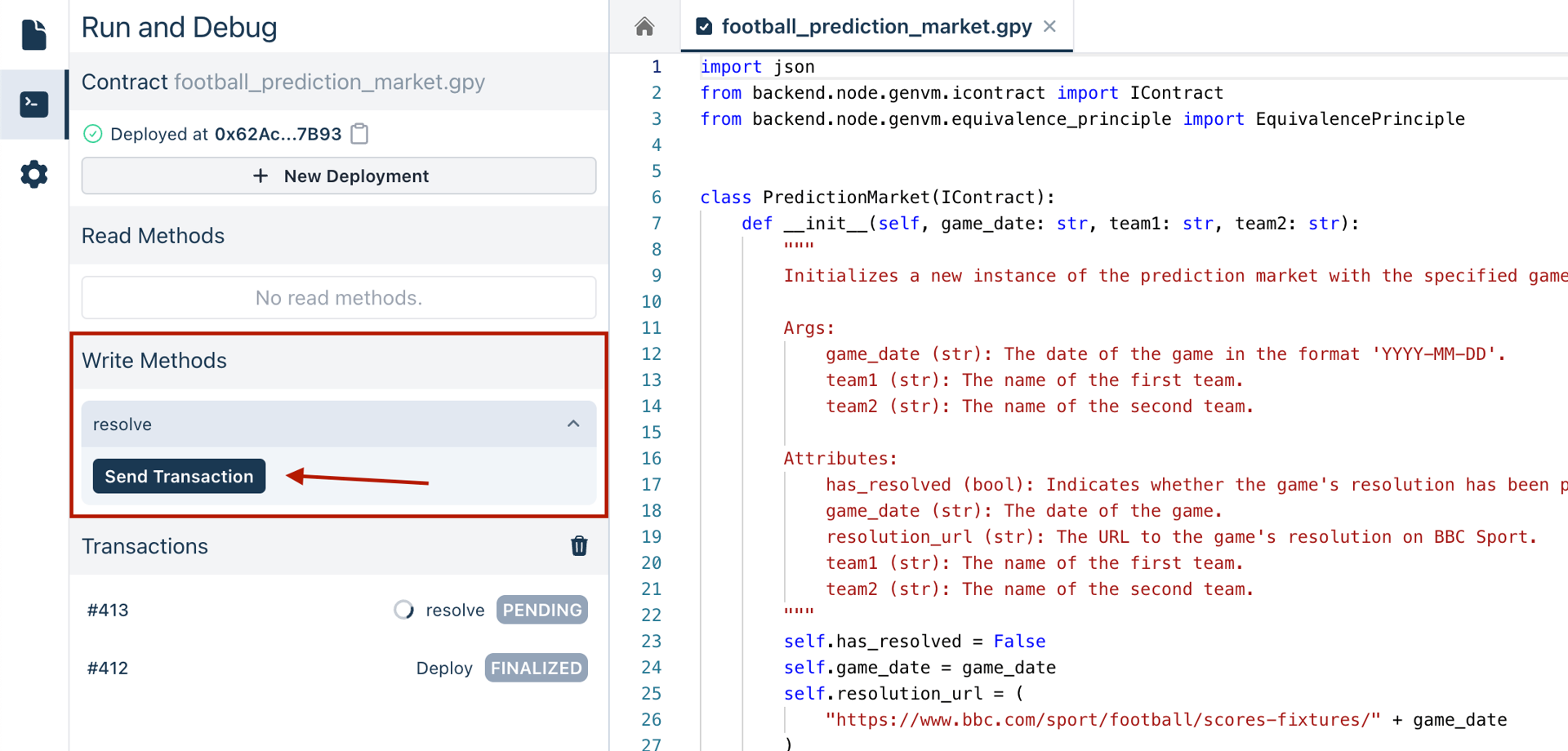Image resolution: width=1568 pixels, height=751 pixels.
Task: Open the Contracts file icon in sidebar
Action: click(x=33, y=34)
